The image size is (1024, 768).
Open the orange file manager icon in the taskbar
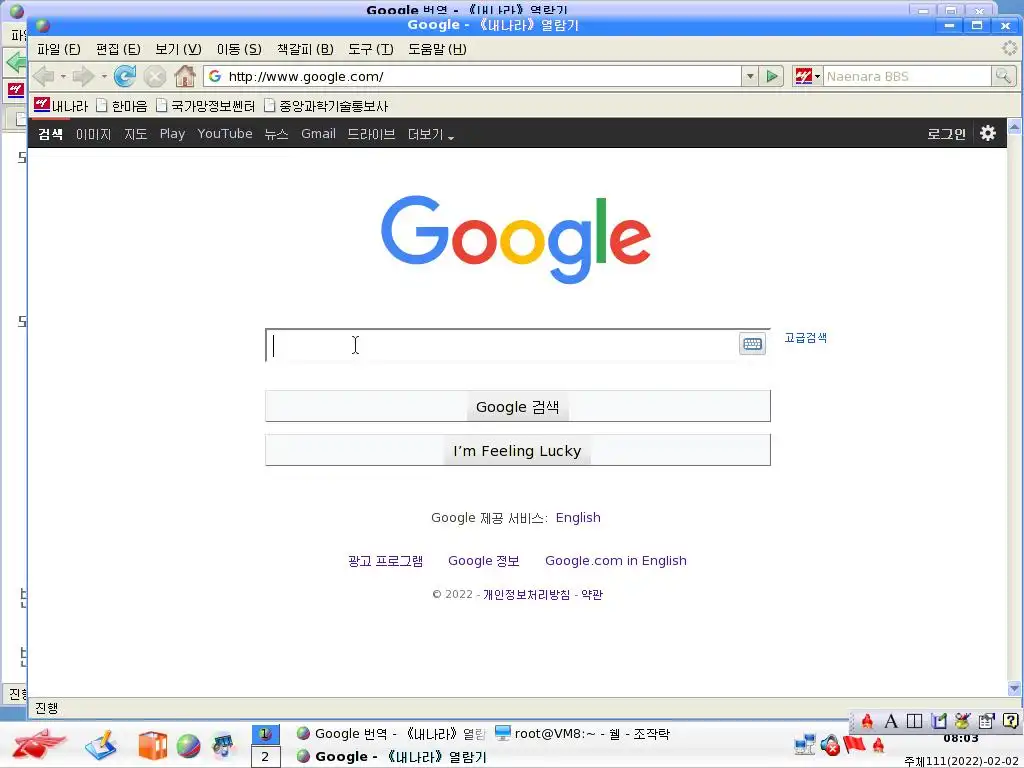coord(153,745)
